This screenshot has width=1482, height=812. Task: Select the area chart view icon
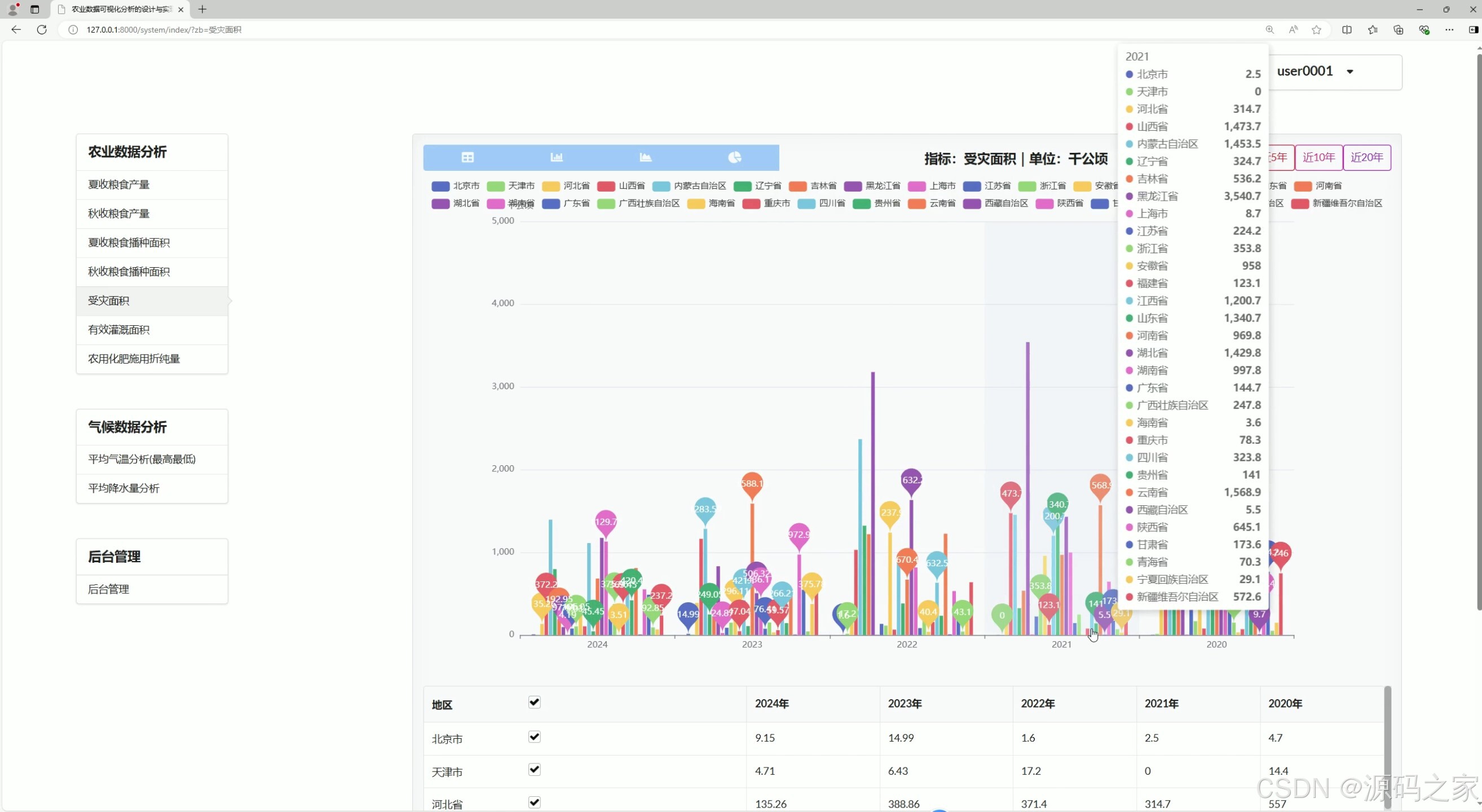[x=646, y=157]
